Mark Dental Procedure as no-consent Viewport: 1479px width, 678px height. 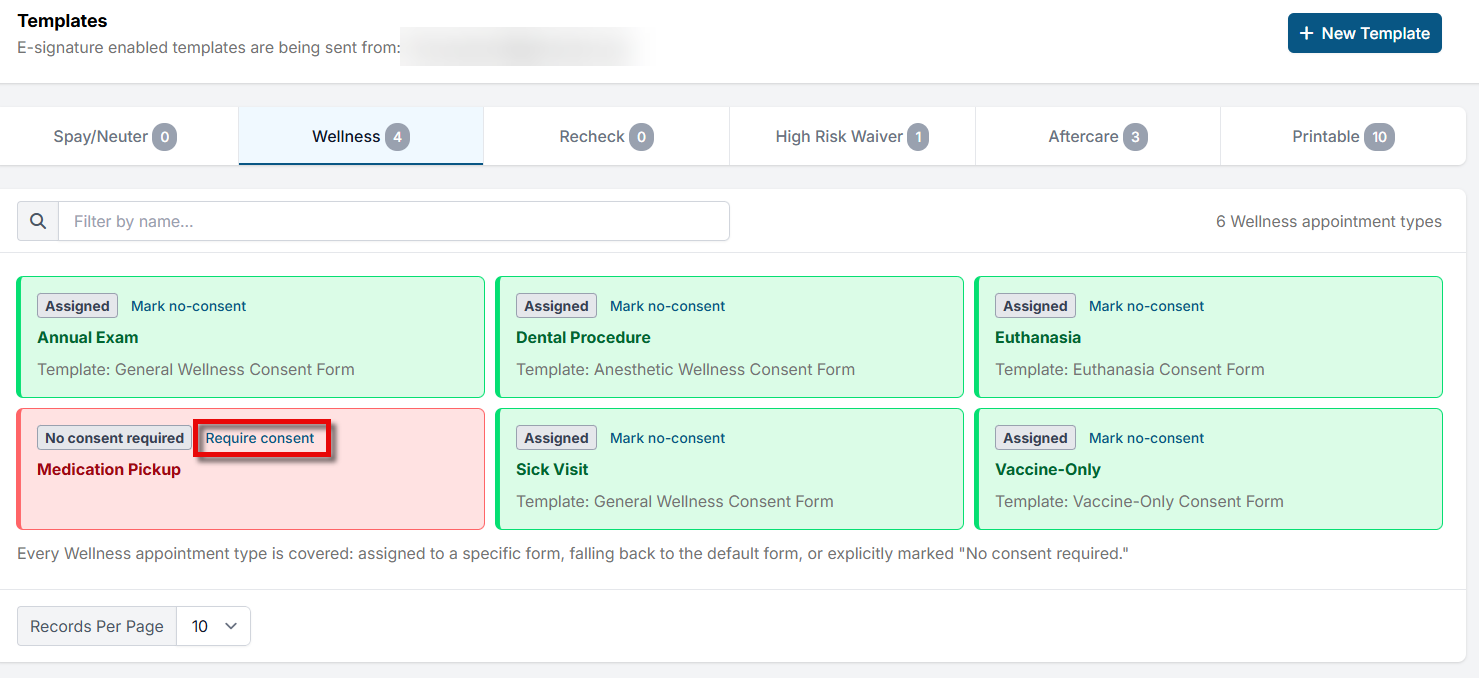(x=667, y=306)
